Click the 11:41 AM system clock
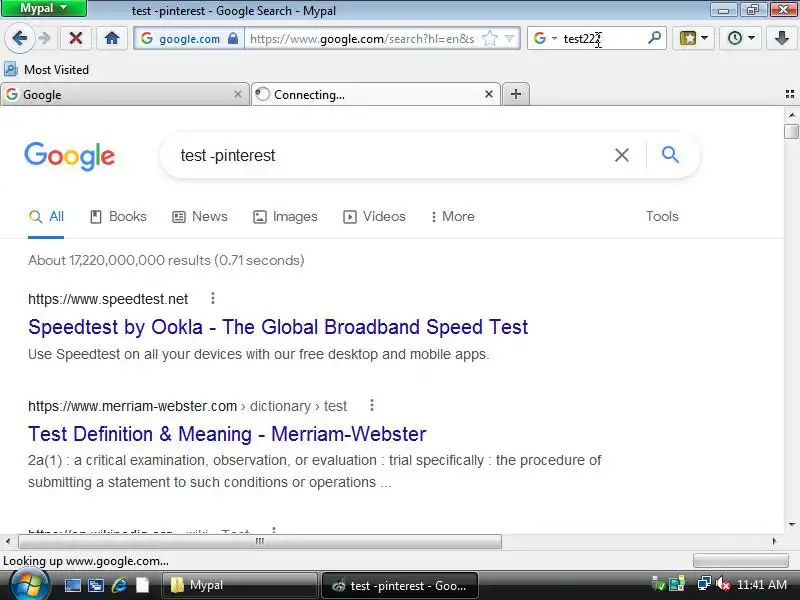Screen dimensions: 800x600 click(x=762, y=585)
